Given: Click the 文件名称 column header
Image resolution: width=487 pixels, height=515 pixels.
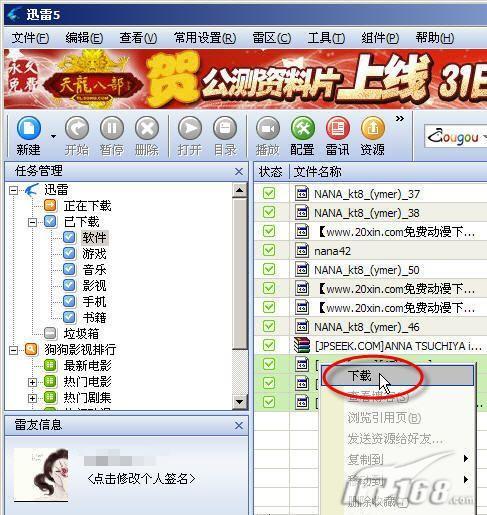Looking at the screenshot, I should point(317,172).
